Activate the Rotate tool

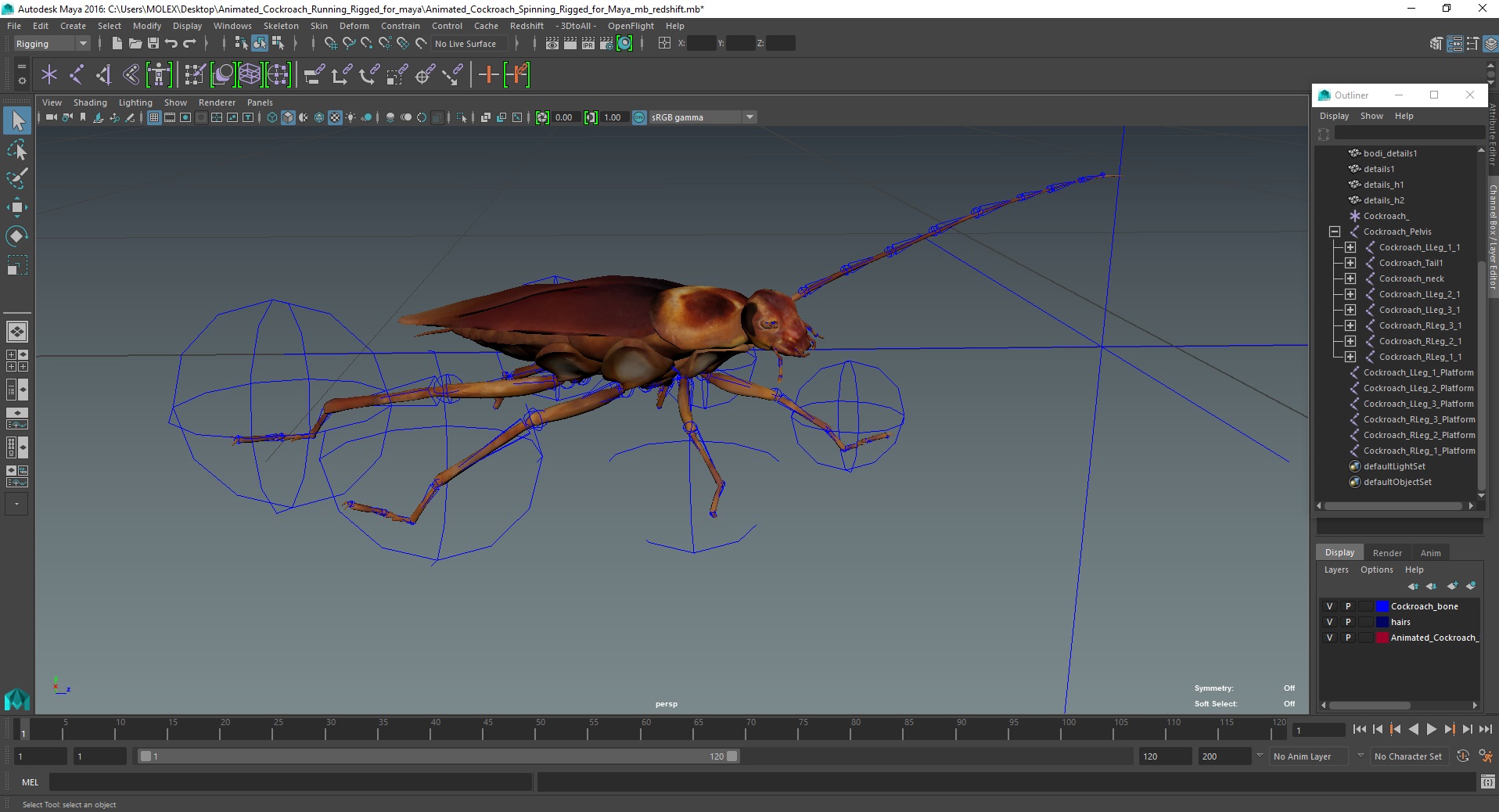pos(17,236)
